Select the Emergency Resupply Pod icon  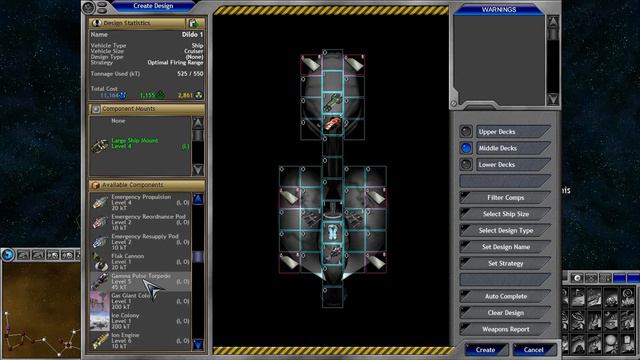tap(100, 242)
